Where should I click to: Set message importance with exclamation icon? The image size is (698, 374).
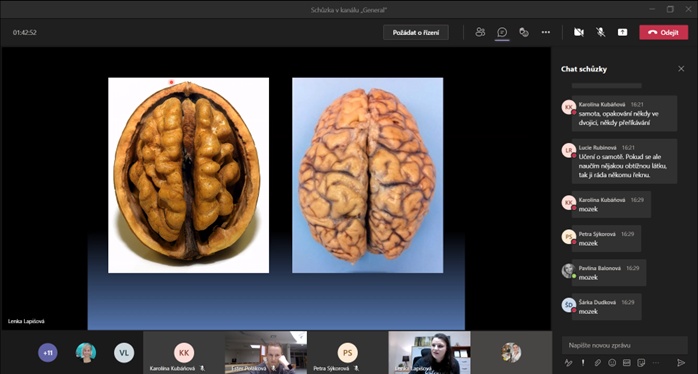[583, 362]
